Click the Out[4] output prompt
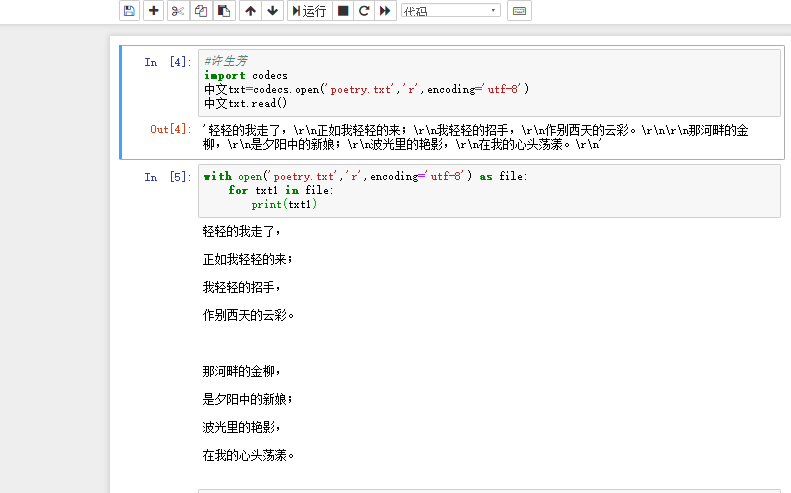Screen dimensions: 791x493 coord(170,129)
